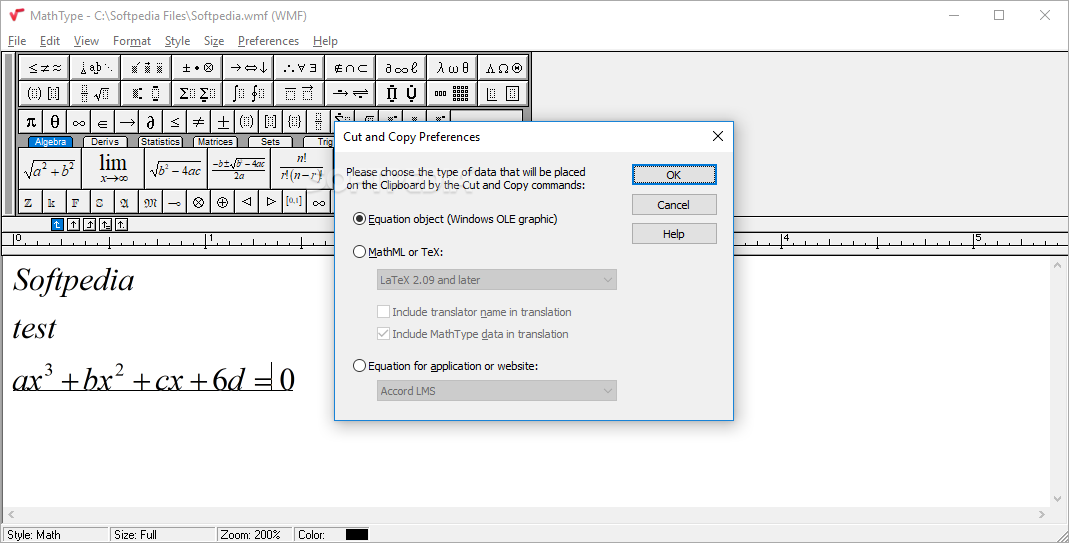Insert the quadratic formula expression

click(239, 168)
